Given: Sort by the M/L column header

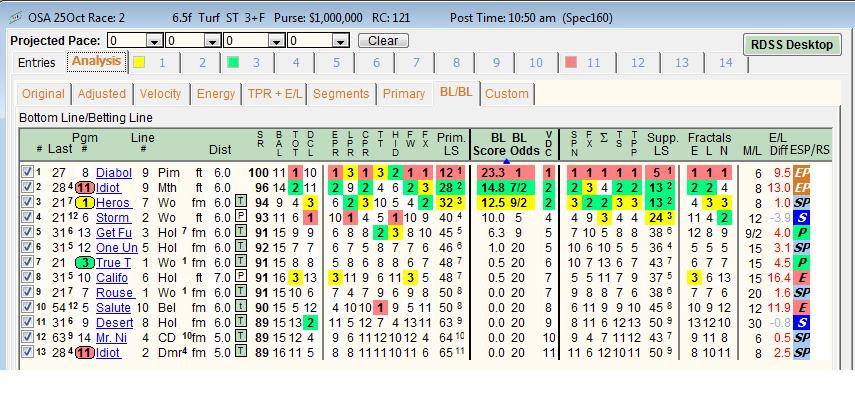Looking at the screenshot, I should coord(752,150).
